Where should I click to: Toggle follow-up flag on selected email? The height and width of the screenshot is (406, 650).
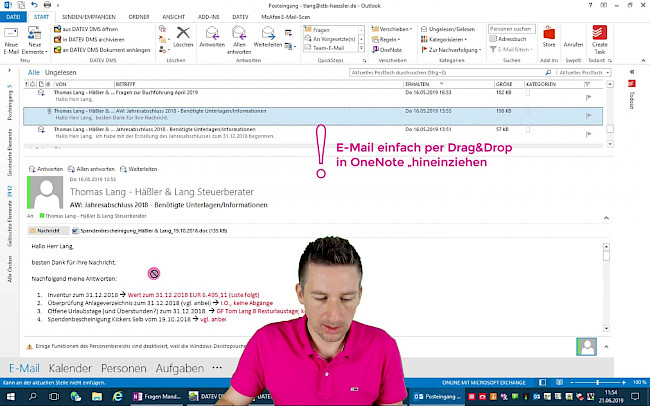tap(587, 115)
